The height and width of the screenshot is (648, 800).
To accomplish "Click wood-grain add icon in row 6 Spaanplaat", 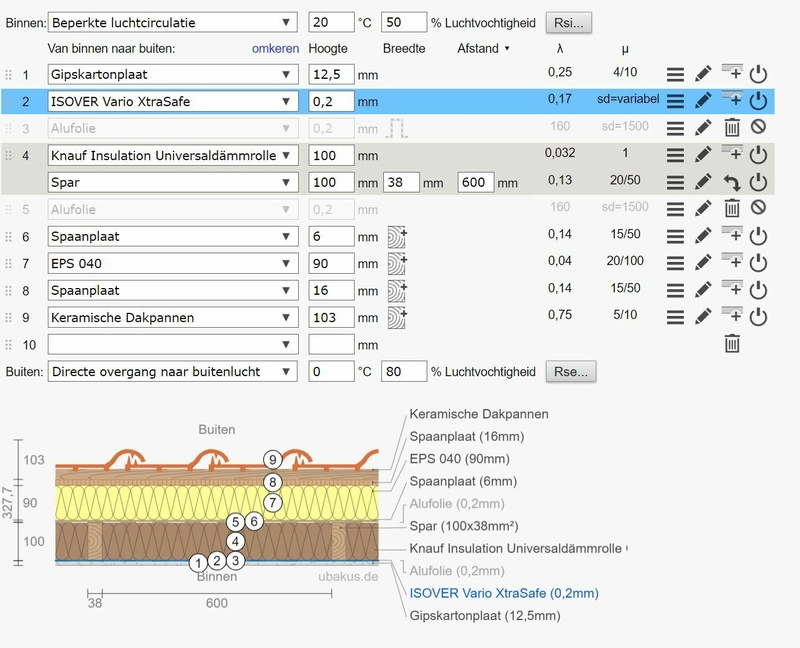I will [396, 237].
